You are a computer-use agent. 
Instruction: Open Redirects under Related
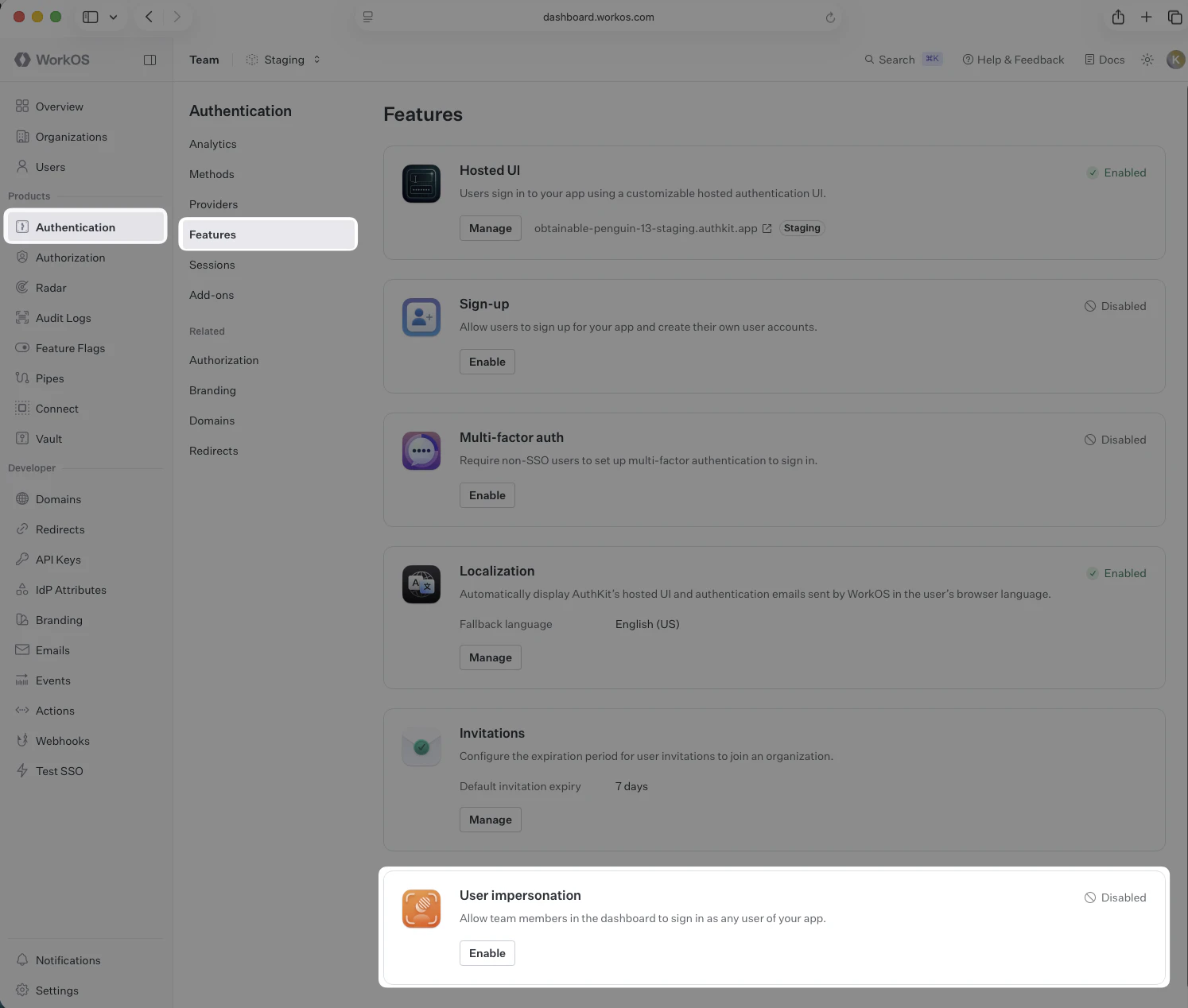(214, 451)
